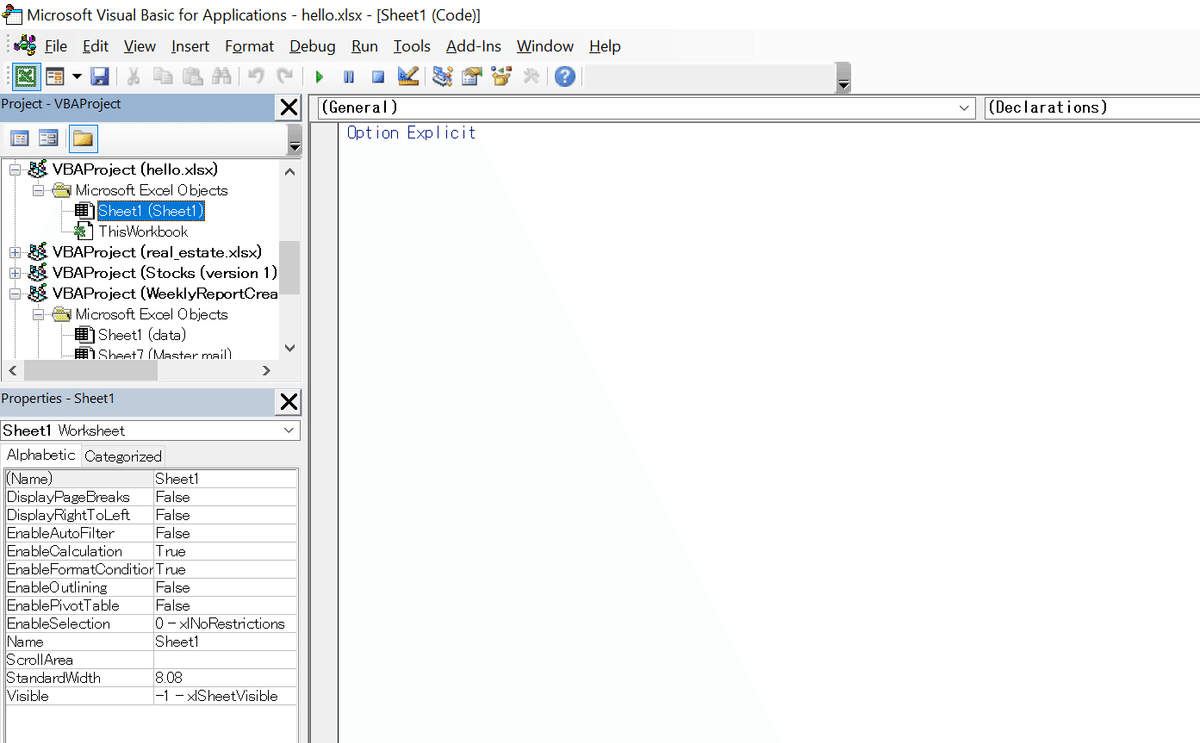The image size is (1200, 743).
Task: Click the Cut scissors icon
Action: pyautogui.click(x=133, y=76)
